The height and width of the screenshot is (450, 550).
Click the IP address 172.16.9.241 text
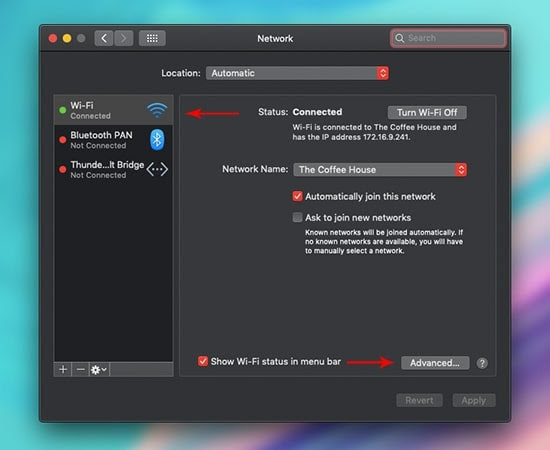coord(386,137)
